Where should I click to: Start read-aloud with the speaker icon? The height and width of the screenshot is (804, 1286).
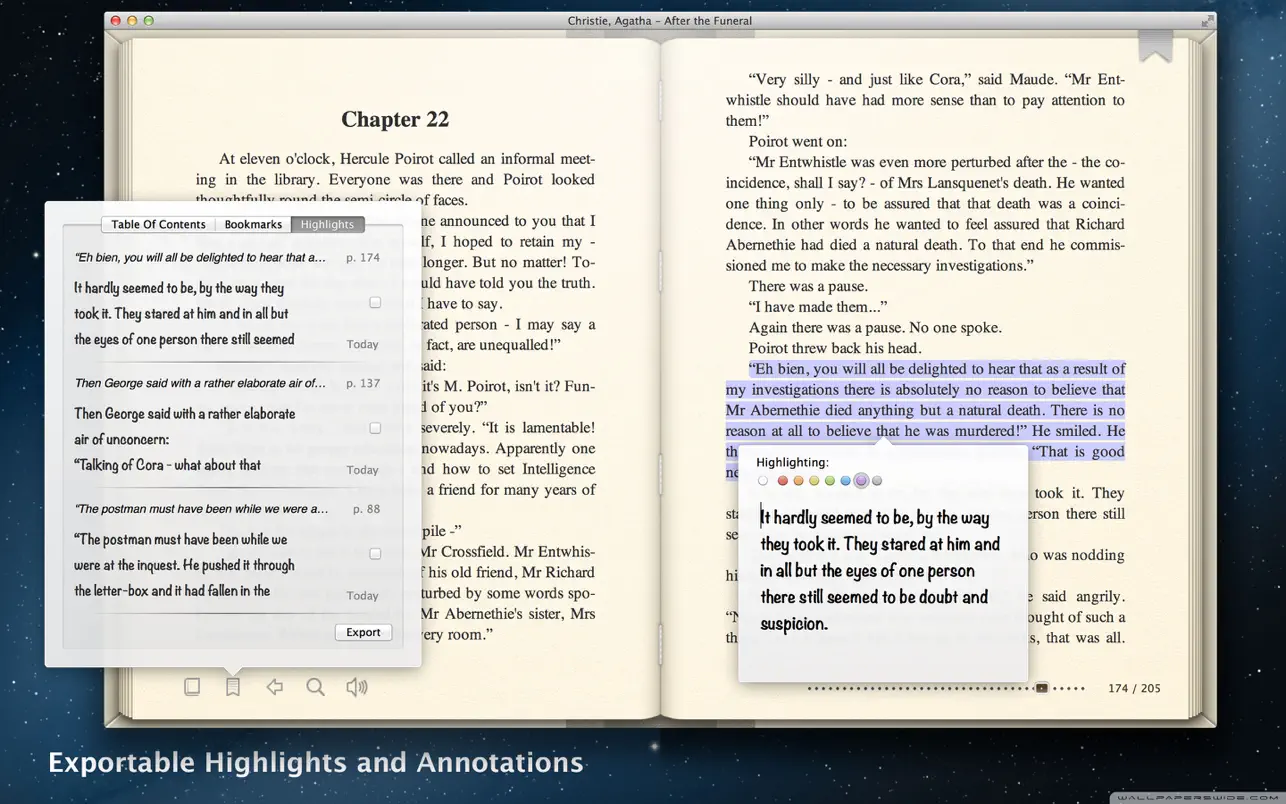356,687
